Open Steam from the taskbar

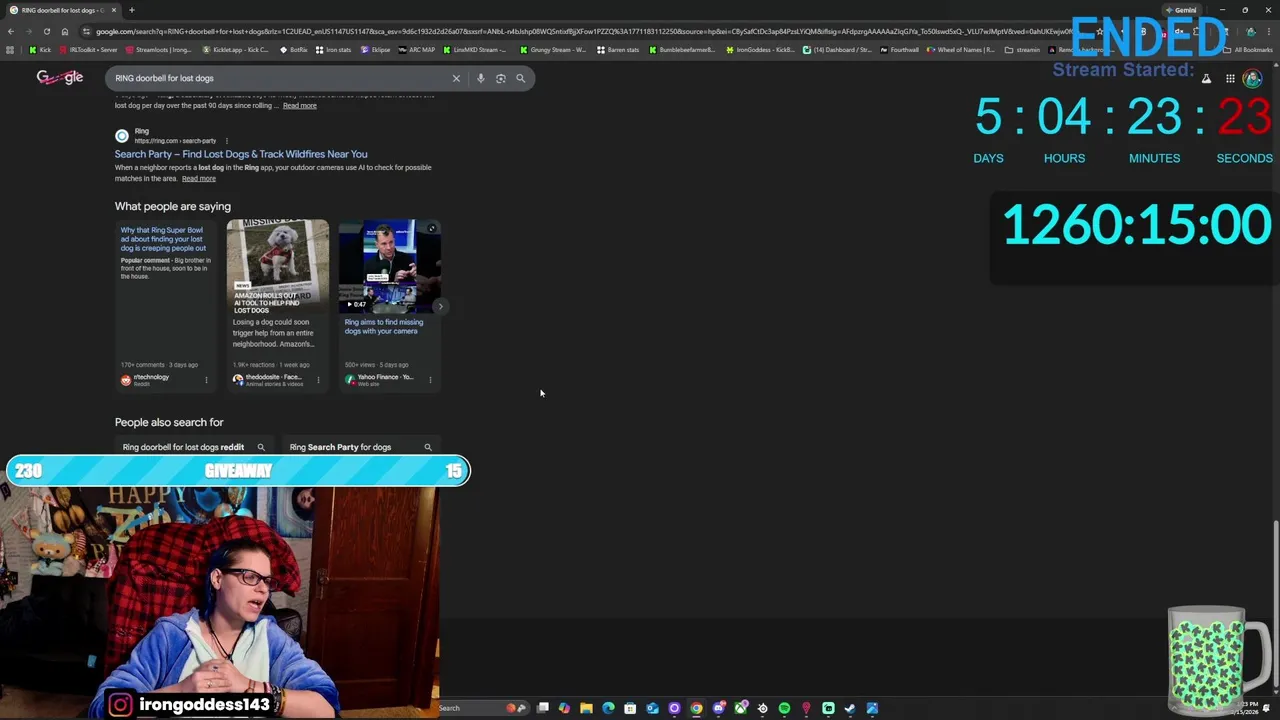(850, 708)
